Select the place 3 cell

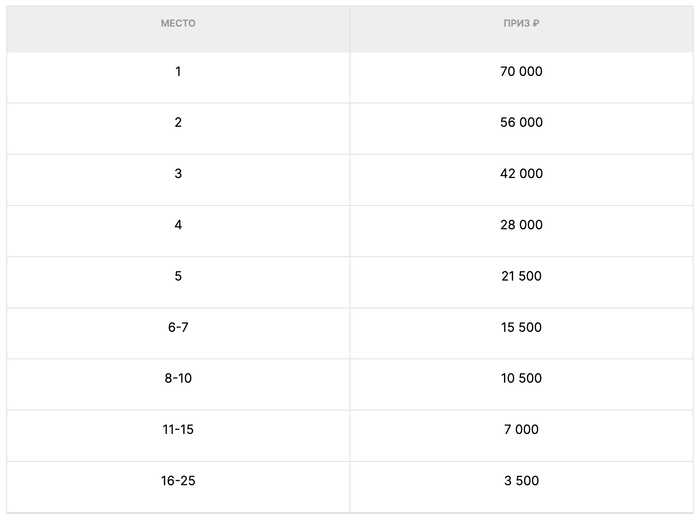178,174
